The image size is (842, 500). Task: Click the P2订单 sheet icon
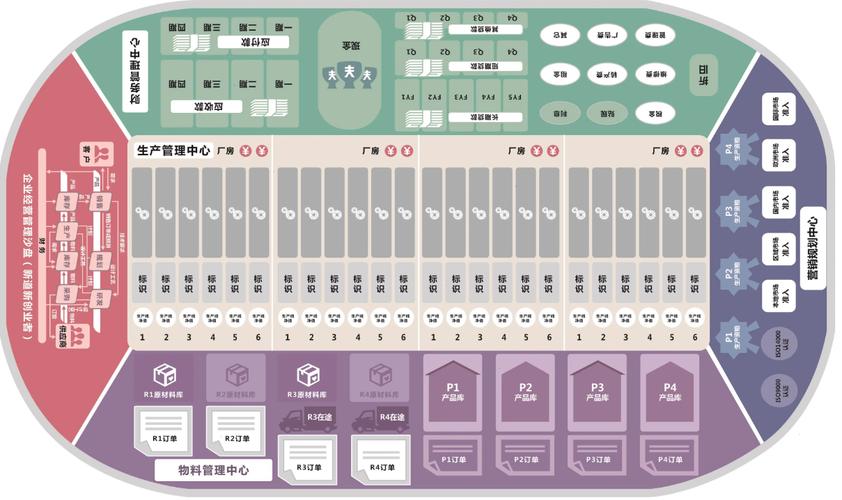525,455
